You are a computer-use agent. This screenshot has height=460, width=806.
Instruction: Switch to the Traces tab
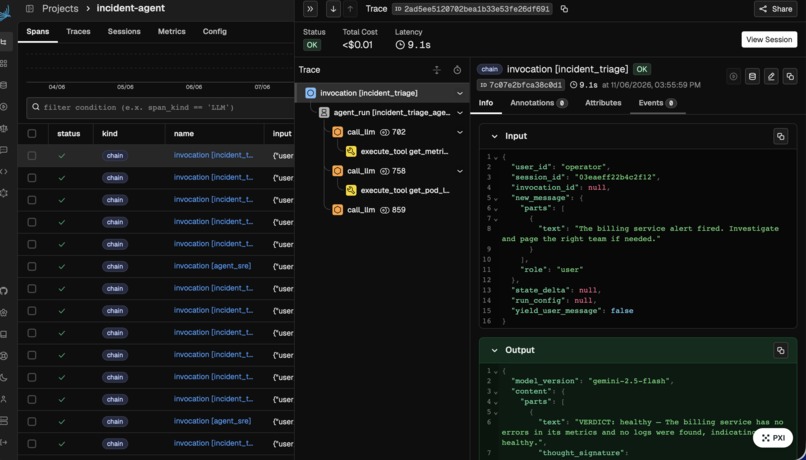[x=78, y=31]
